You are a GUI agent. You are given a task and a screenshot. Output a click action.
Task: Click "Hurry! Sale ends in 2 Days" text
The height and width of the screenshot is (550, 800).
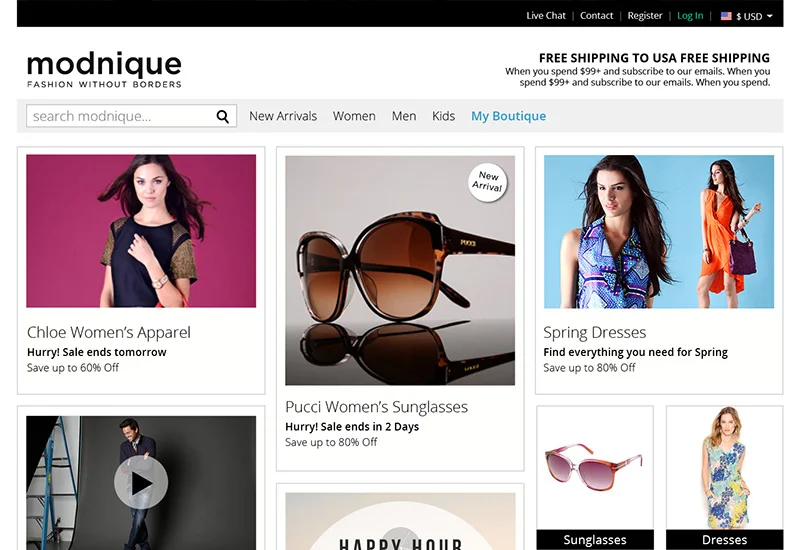pyautogui.click(x=352, y=427)
